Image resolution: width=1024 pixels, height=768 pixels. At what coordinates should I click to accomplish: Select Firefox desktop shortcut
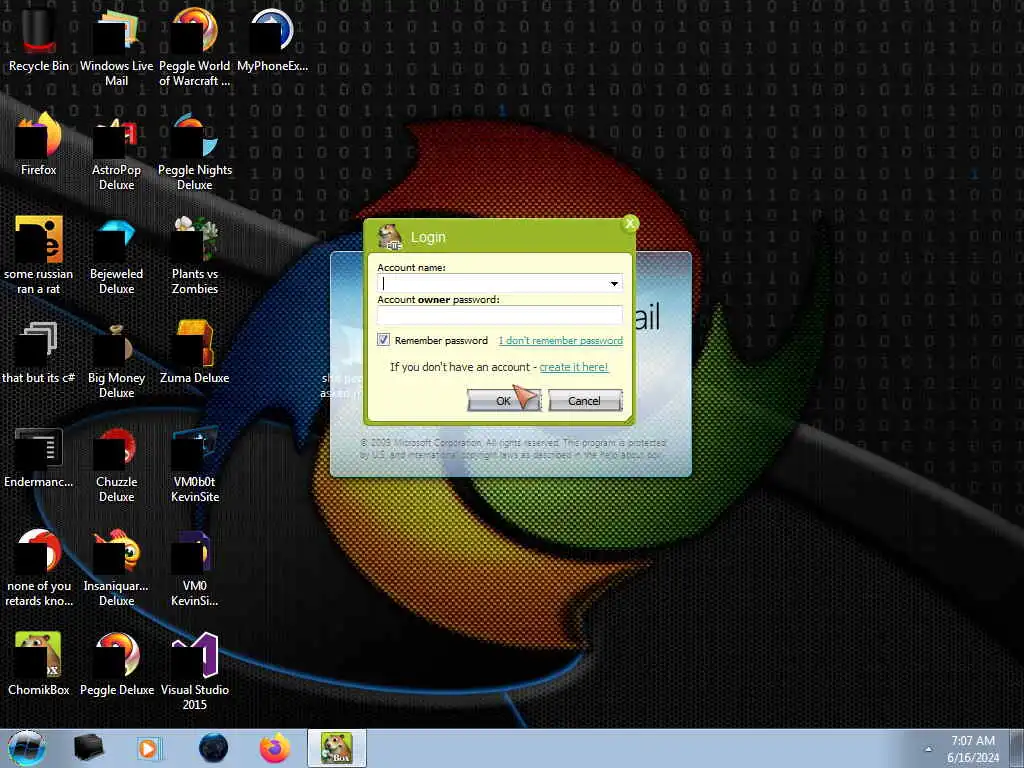click(39, 144)
